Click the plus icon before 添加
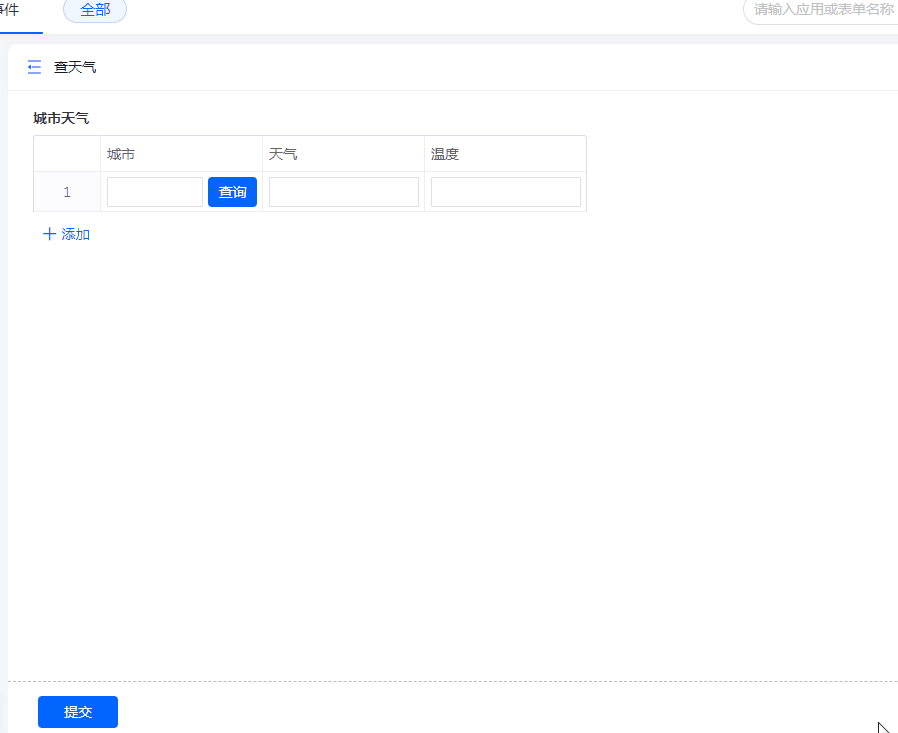The height and width of the screenshot is (733, 898). pyautogui.click(x=49, y=234)
